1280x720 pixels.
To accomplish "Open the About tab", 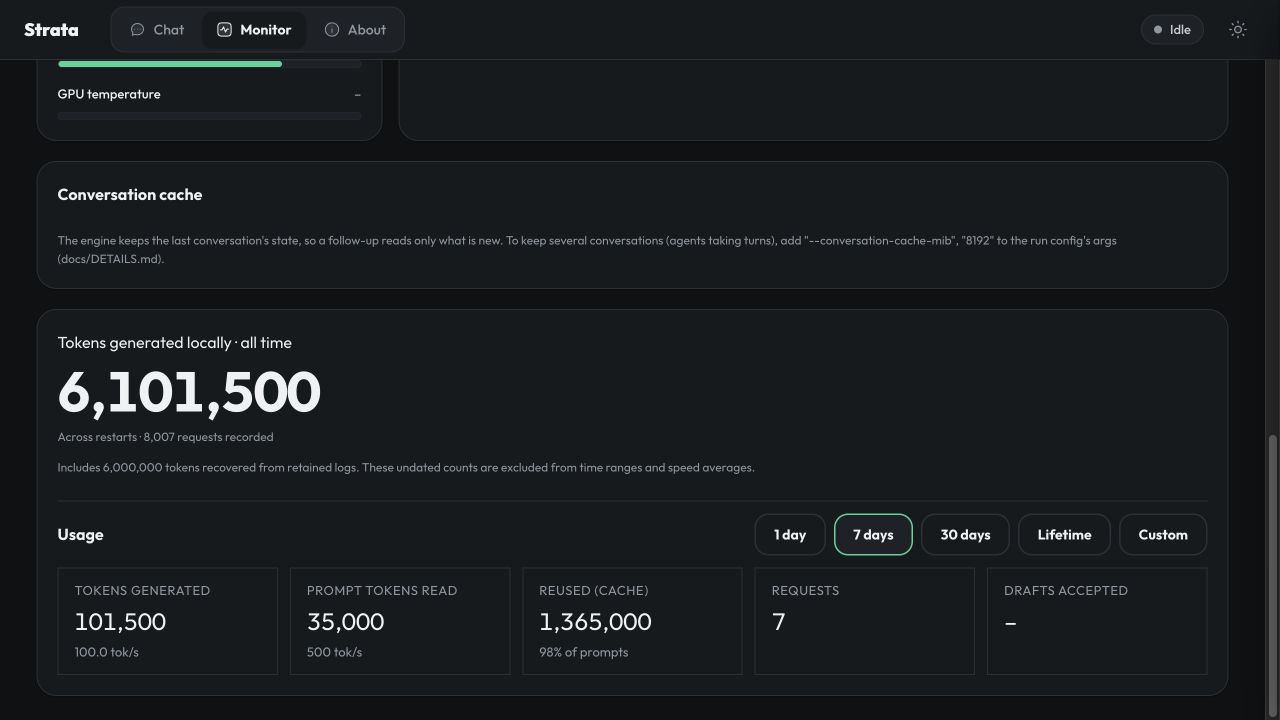I will (x=355, y=30).
